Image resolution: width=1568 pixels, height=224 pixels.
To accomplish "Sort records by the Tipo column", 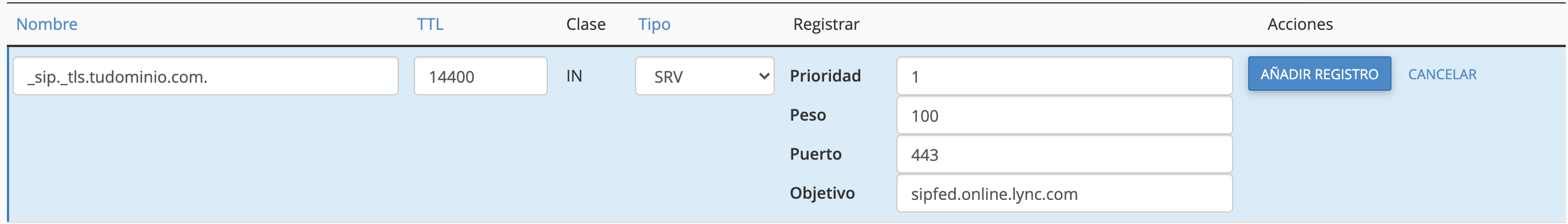I will [654, 25].
